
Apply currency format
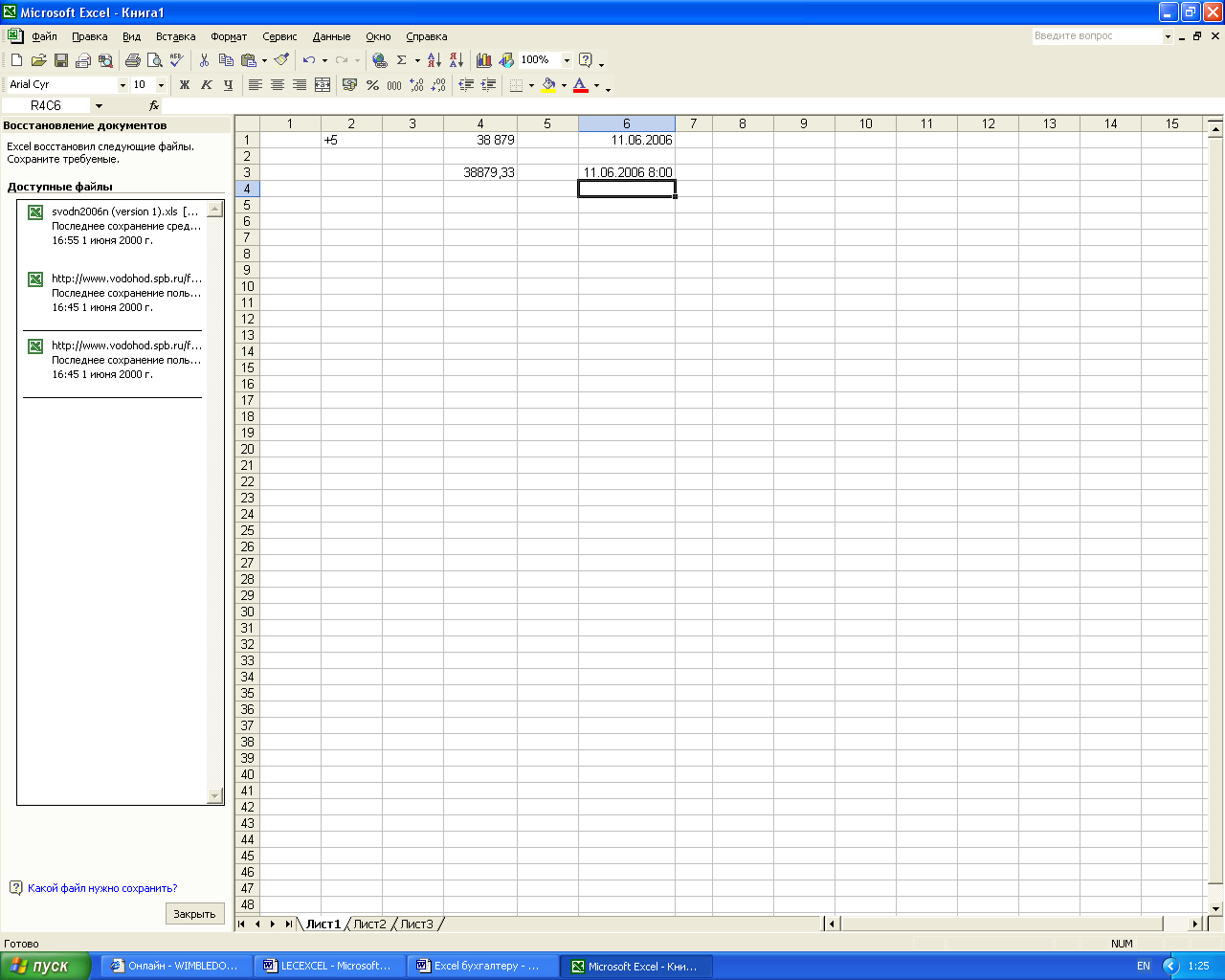(349, 85)
